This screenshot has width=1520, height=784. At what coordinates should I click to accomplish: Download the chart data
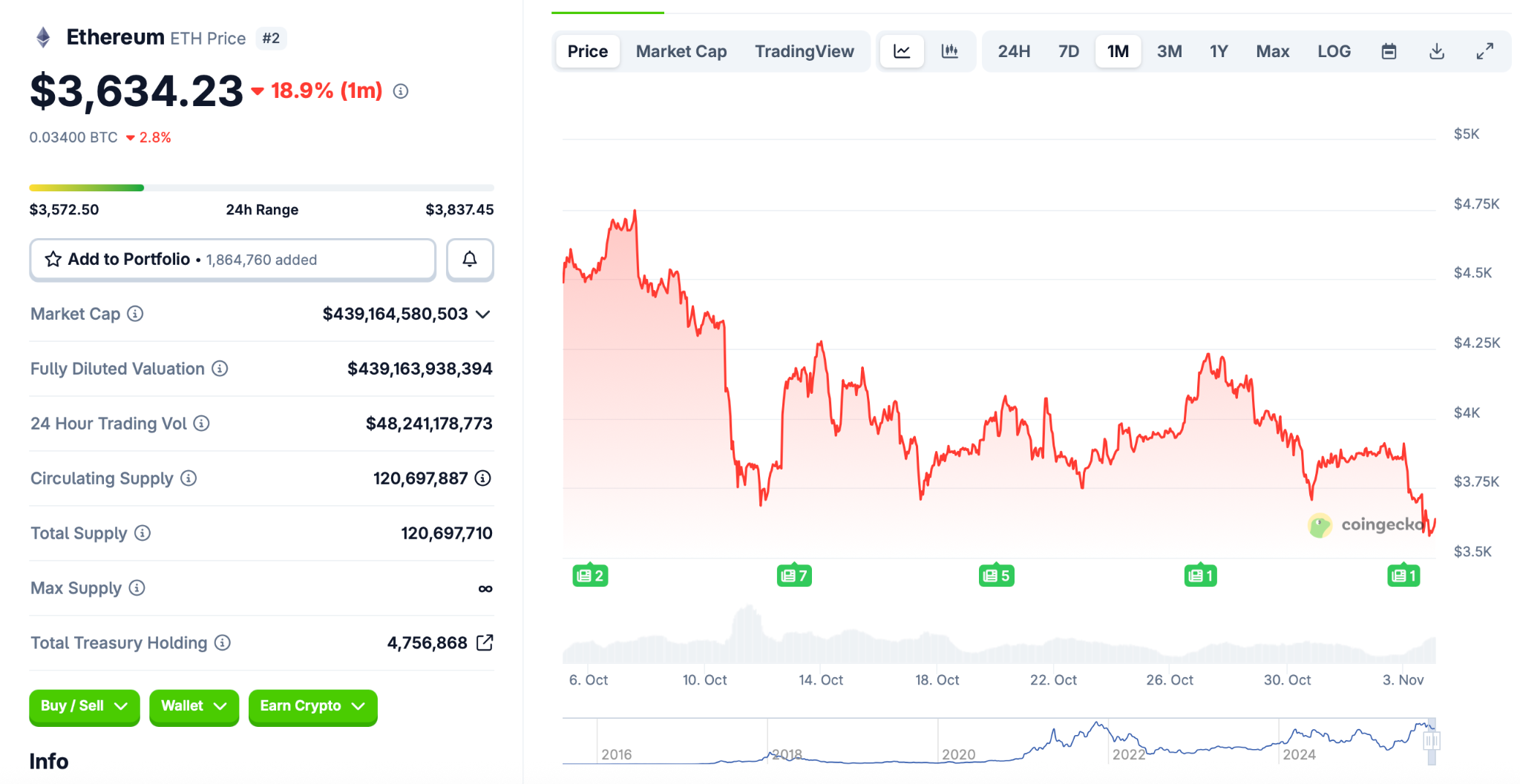tap(1437, 51)
